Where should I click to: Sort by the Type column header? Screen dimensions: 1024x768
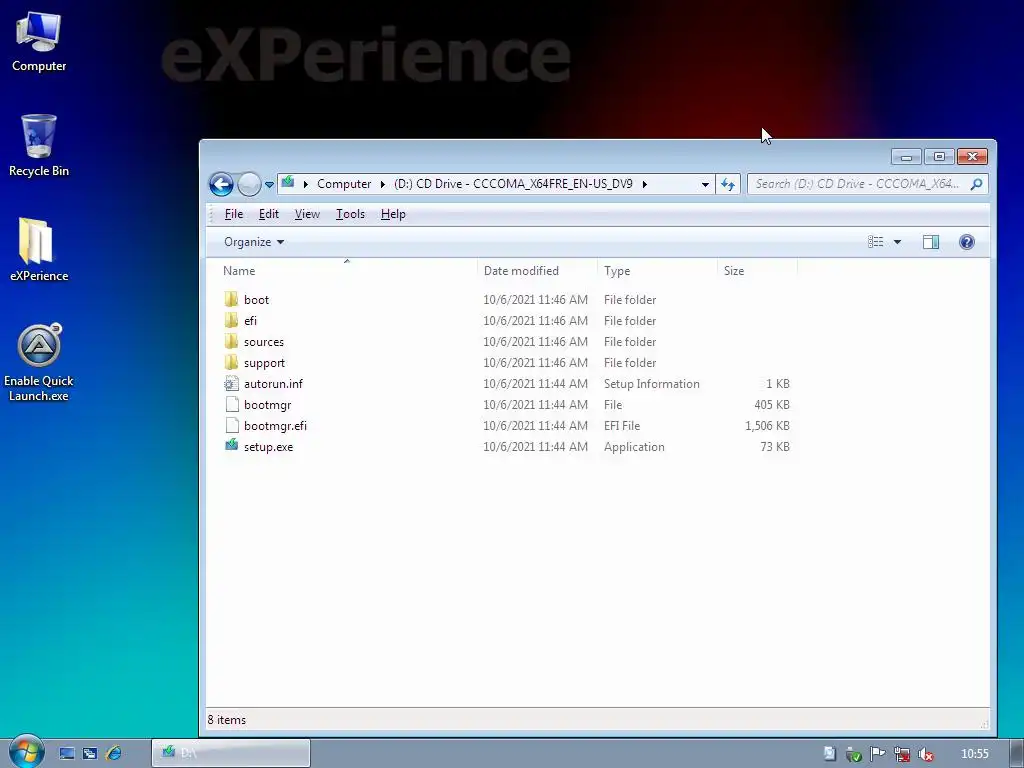pyautogui.click(x=657, y=270)
